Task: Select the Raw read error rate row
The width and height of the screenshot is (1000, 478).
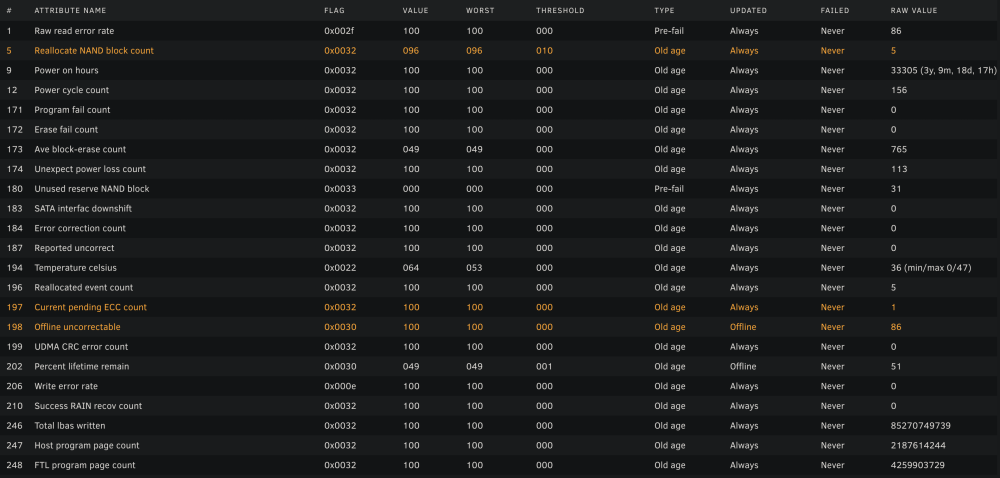Action: coord(500,31)
